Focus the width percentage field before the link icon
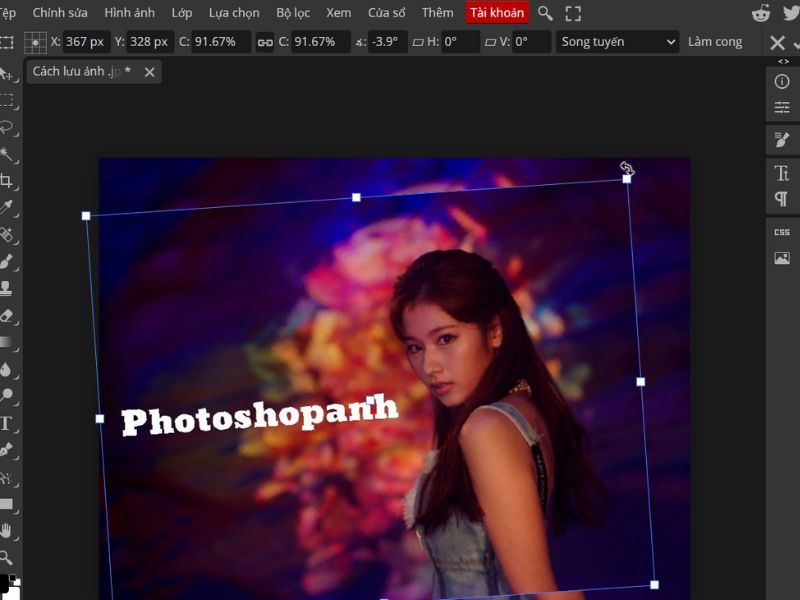 221,42
